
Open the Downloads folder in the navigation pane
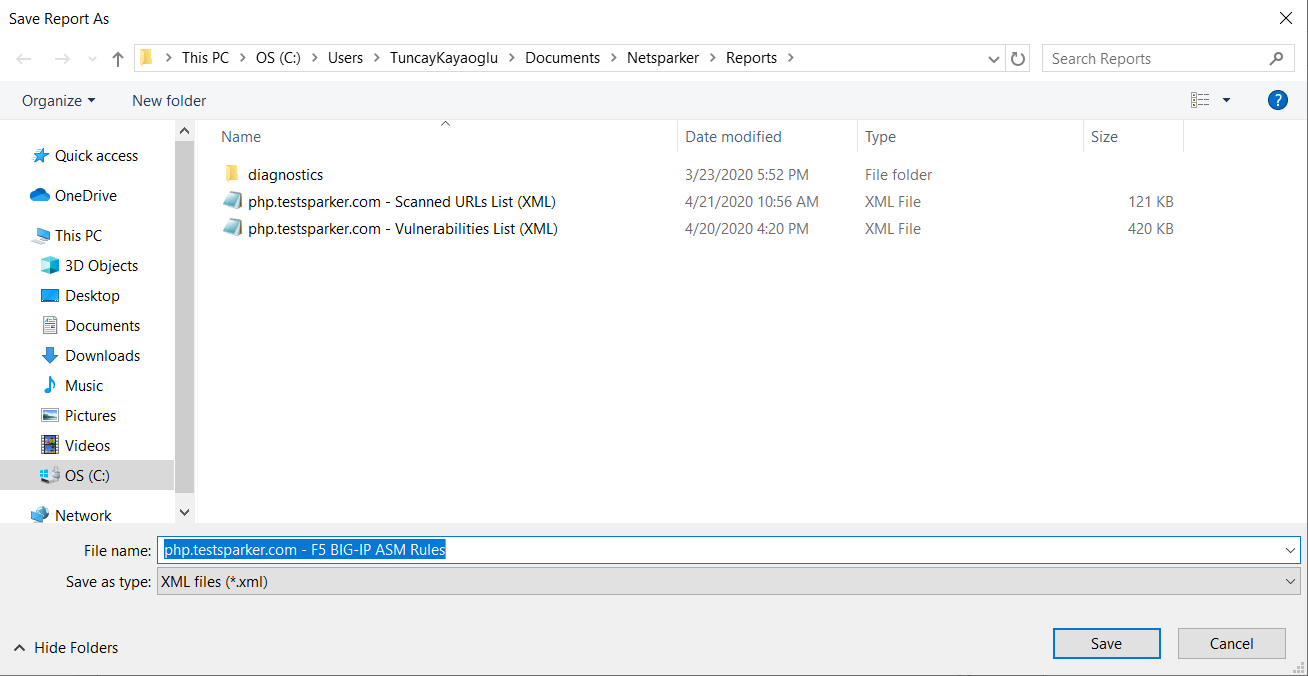pos(99,355)
